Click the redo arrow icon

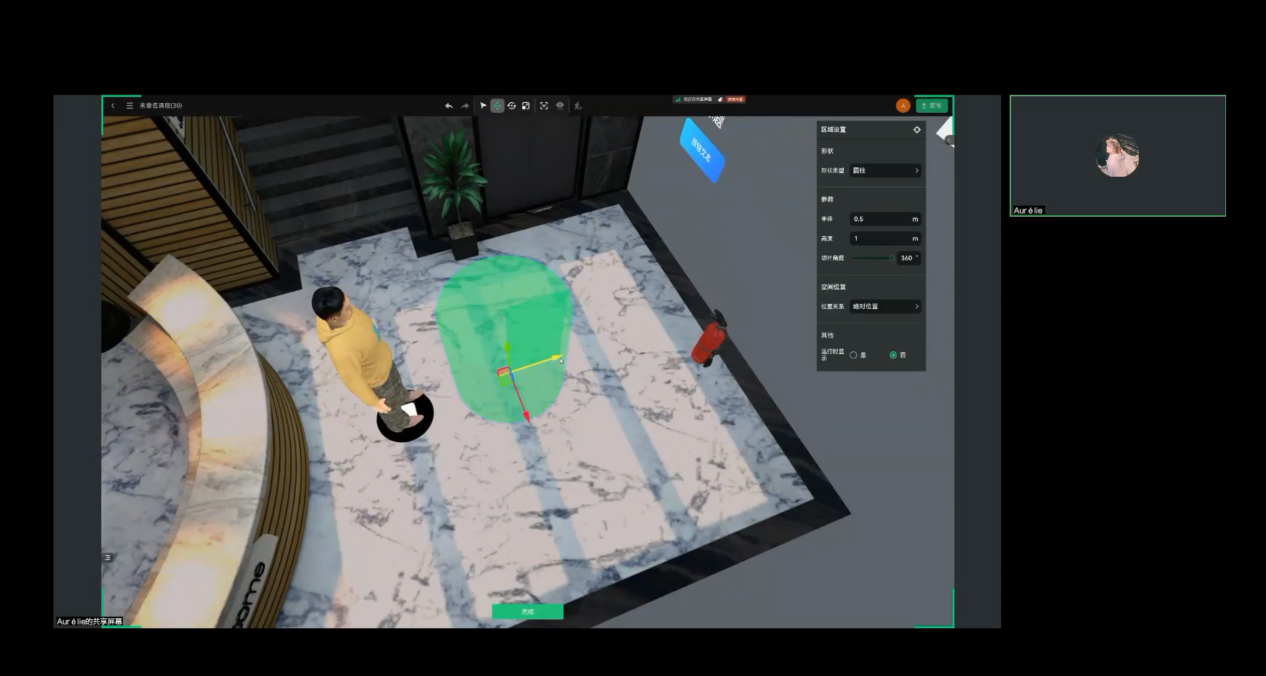point(465,106)
